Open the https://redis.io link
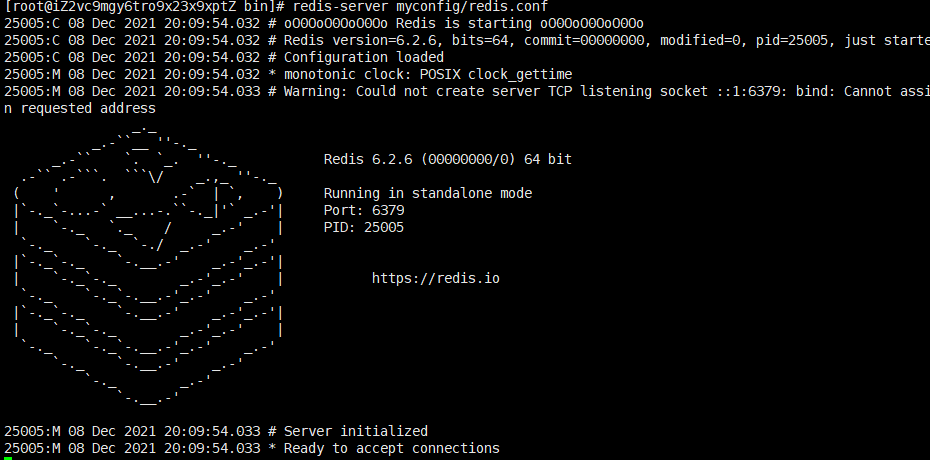This screenshot has height=460, width=930. coord(436,278)
